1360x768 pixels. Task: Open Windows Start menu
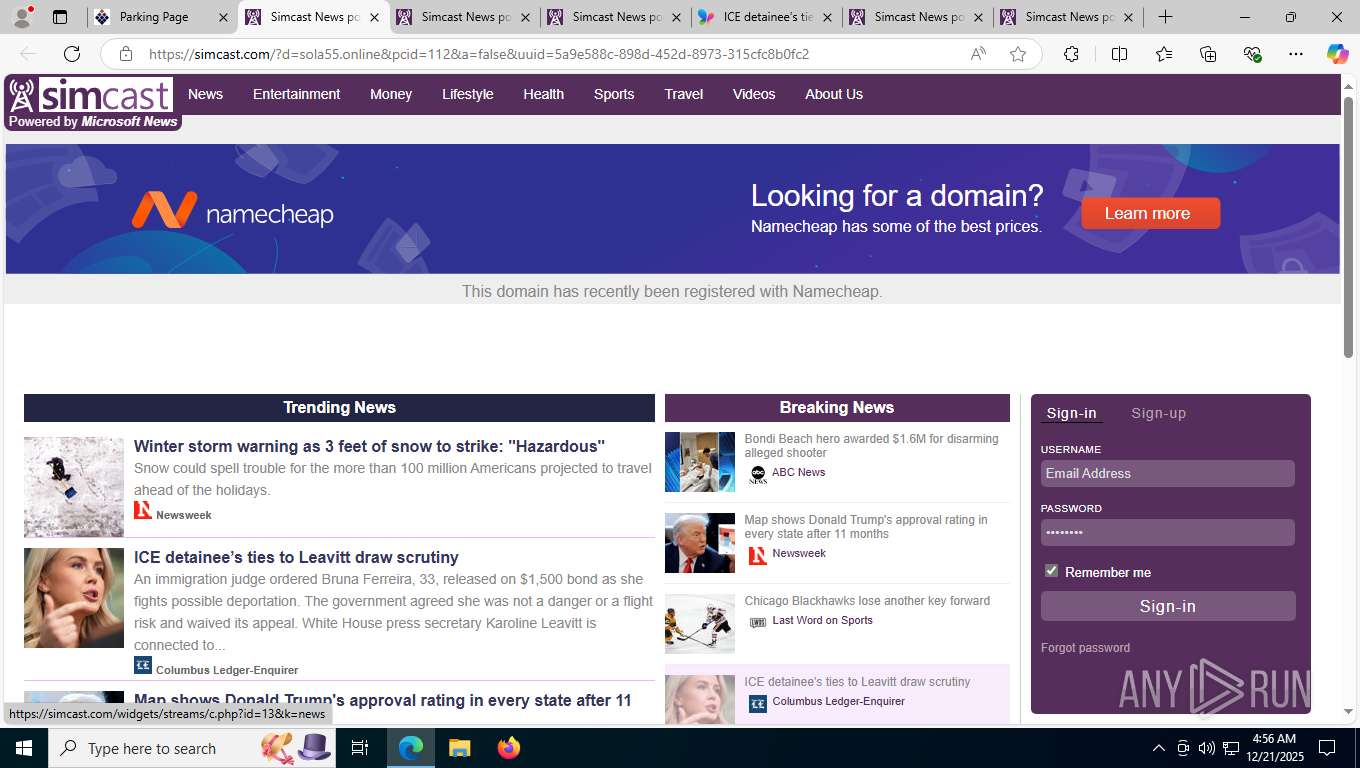coord(23,748)
